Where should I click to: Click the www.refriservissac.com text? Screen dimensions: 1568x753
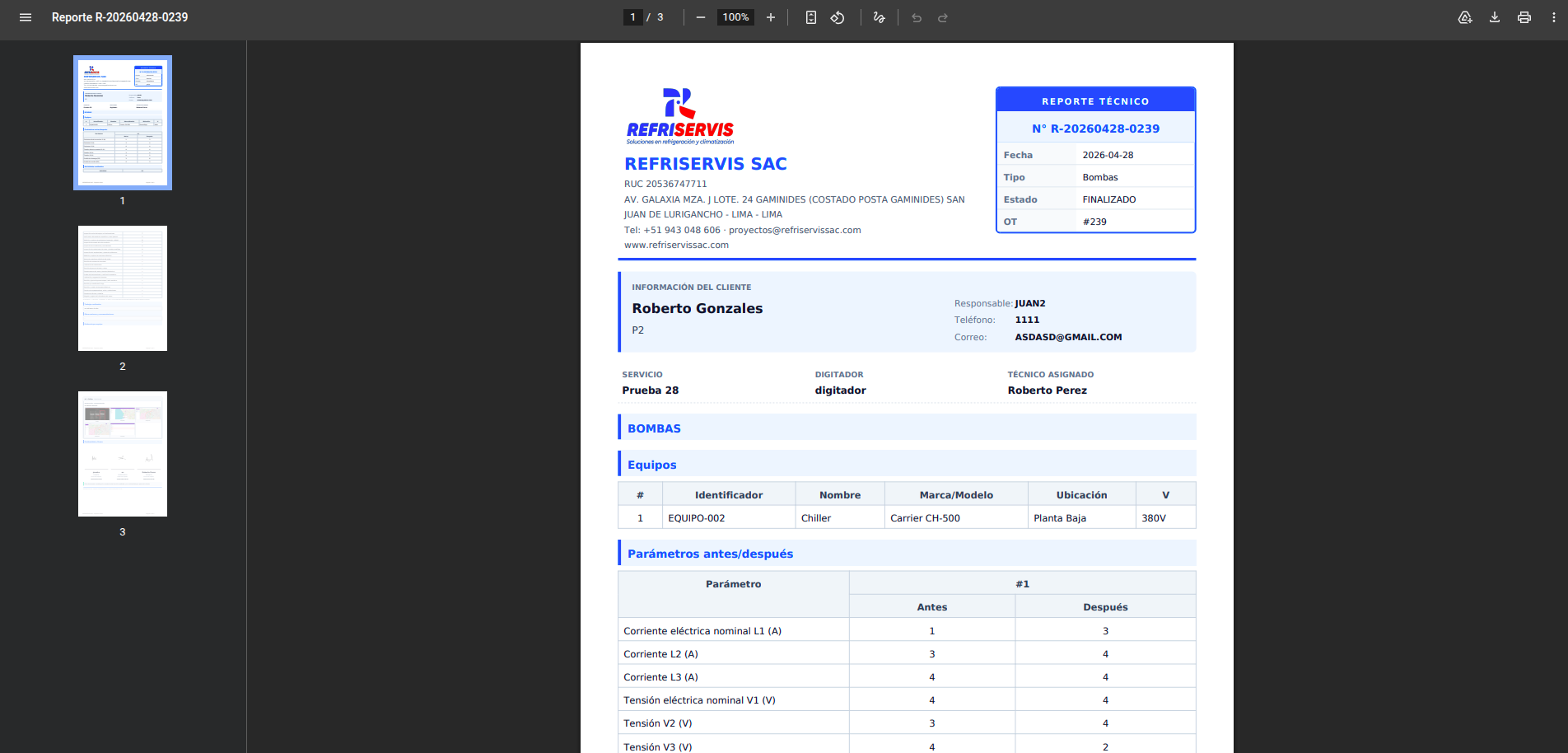tap(676, 245)
